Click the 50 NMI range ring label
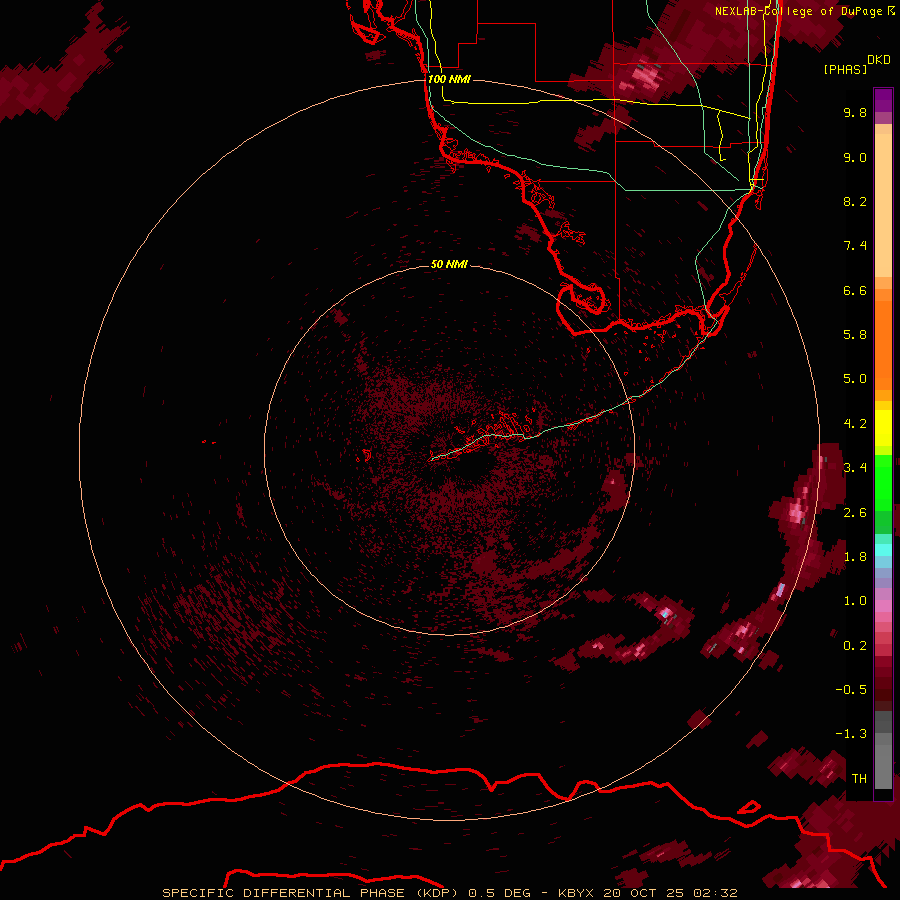 449,264
